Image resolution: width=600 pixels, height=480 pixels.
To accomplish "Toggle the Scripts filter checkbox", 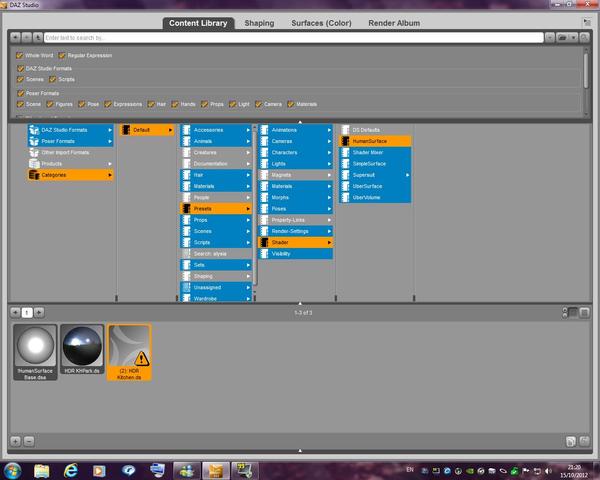I will tap(53, 79).
